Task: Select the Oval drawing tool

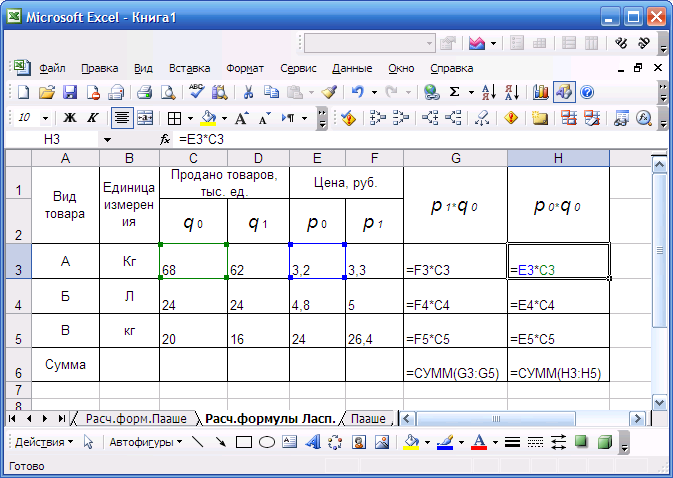Action: point(267,442)
